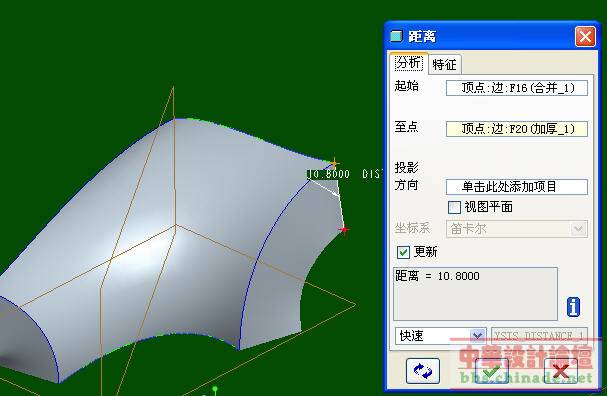Select the red end vertex marker

pos(344,230)
